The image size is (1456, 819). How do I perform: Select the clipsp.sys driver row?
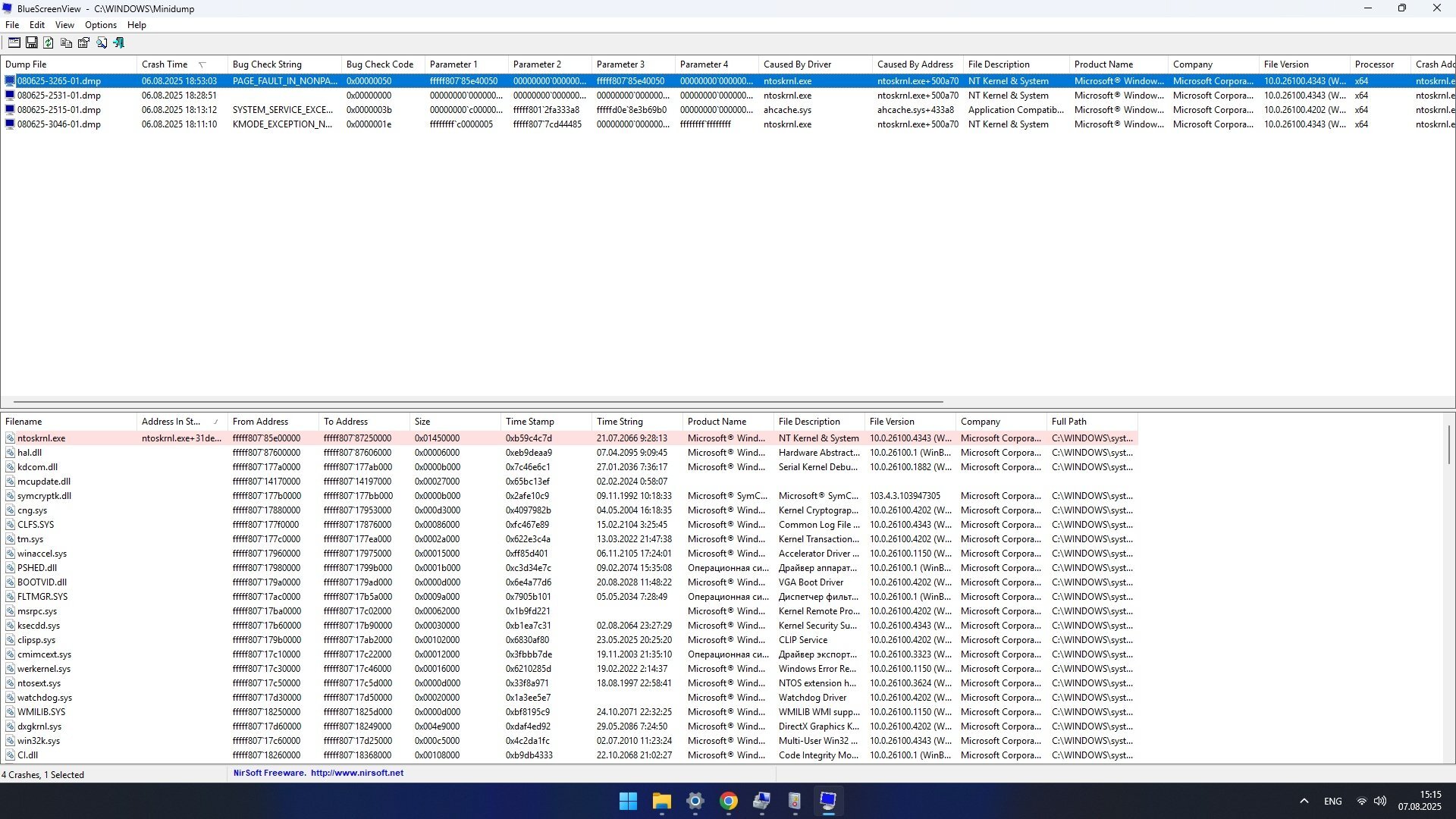pyautogui.click(x=569, y=640)
